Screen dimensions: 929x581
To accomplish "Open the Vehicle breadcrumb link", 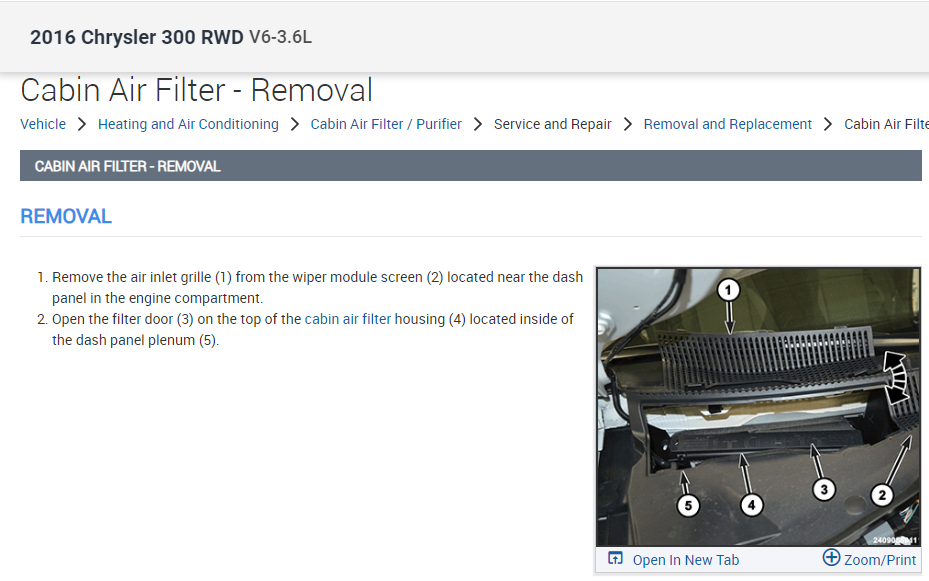I will pyautogui.click(x=43, y=124).
